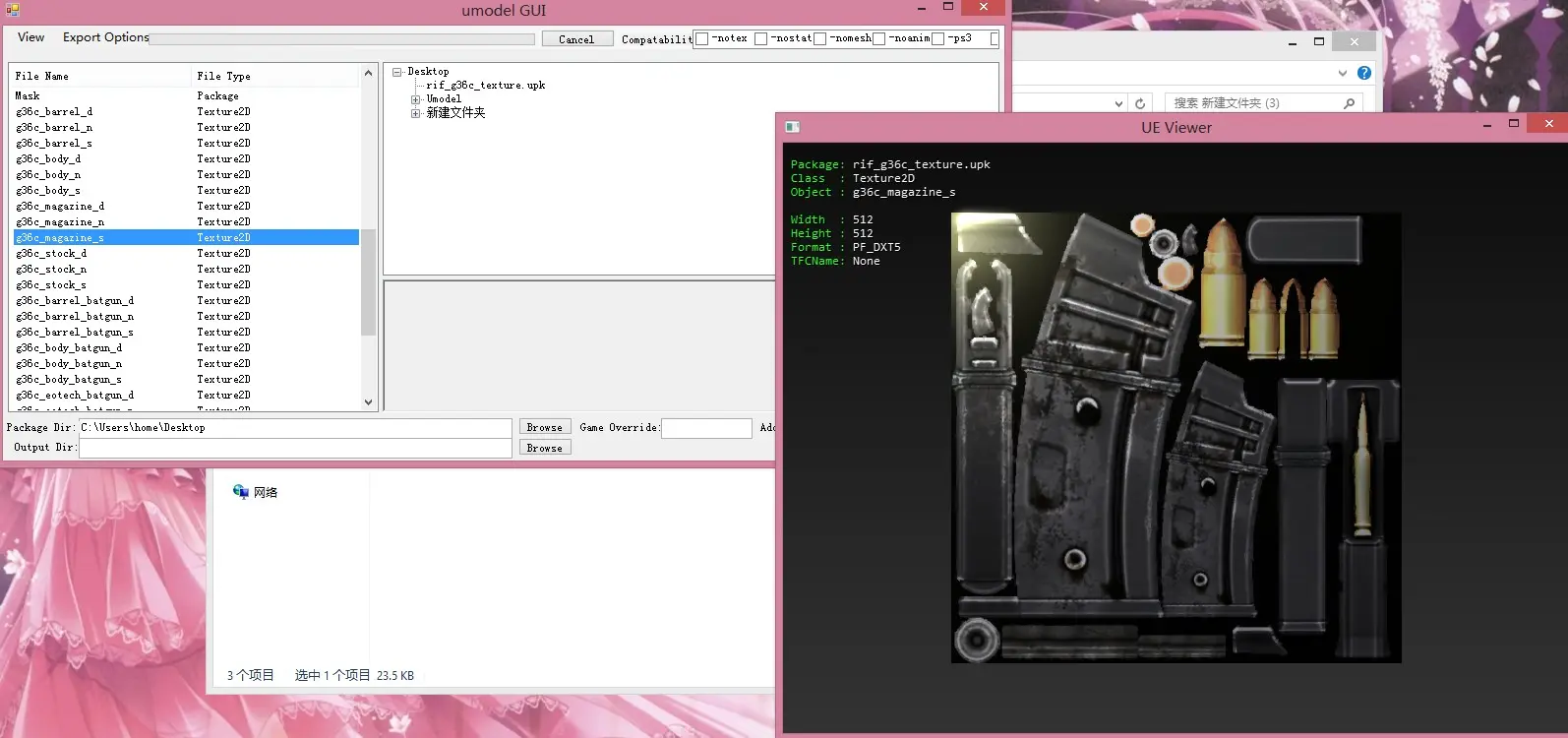Select highlighted g36c_magazine_s row
This screenshot has width=1568, height=738.
[186, 238]
